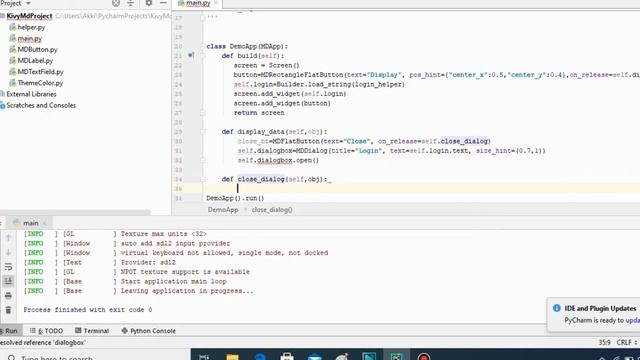Open the Run tool window
The height and width of the screenshot is (360, 640).
point(9,331)
